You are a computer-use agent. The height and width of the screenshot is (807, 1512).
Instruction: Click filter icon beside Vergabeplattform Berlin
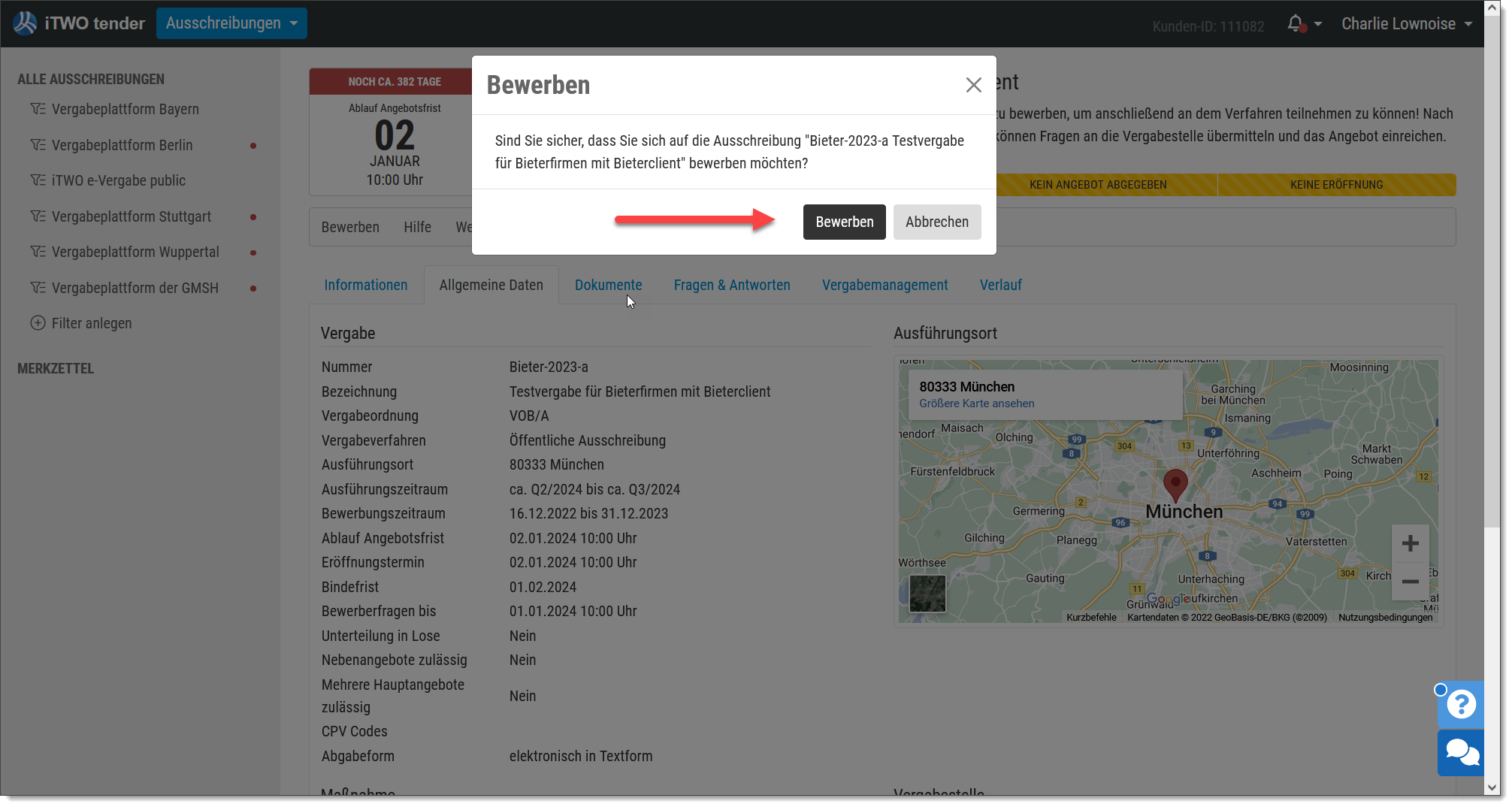pyautogui.click(x=38, y=145)
